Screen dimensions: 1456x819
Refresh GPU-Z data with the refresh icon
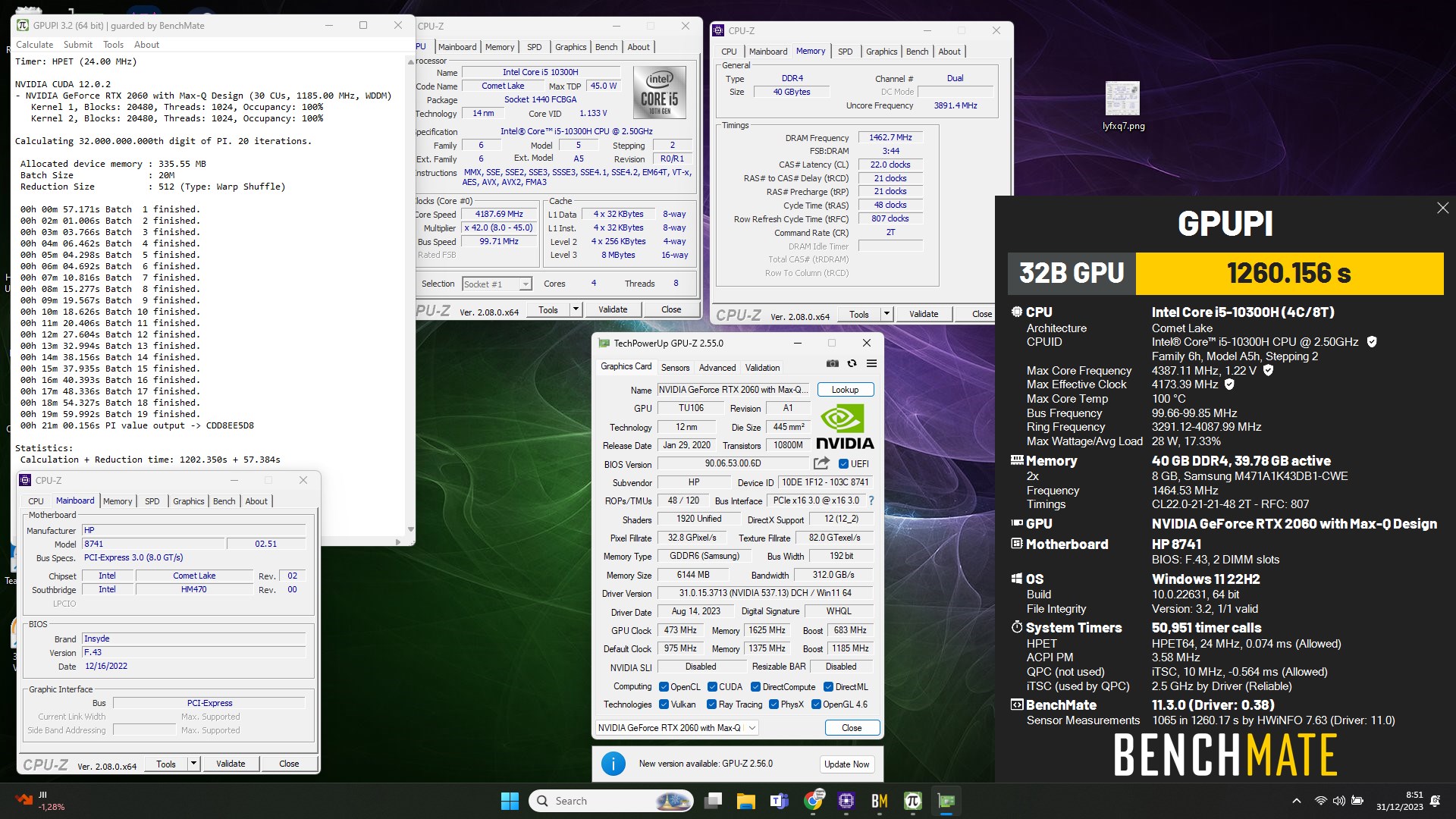pyautogui.click(x=852, y=364)
